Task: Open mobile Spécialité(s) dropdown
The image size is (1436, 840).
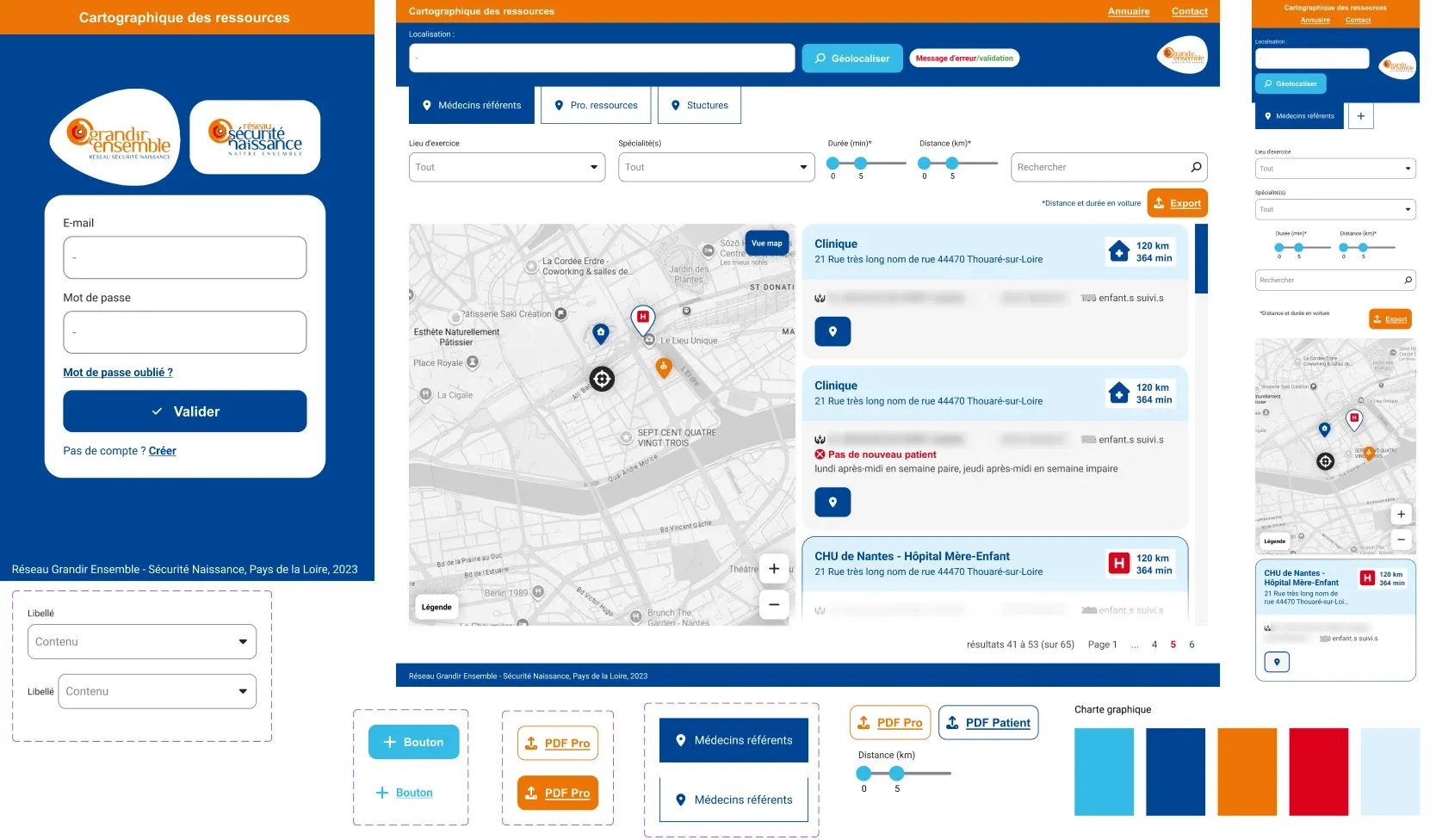Action: pos(1335,209)
